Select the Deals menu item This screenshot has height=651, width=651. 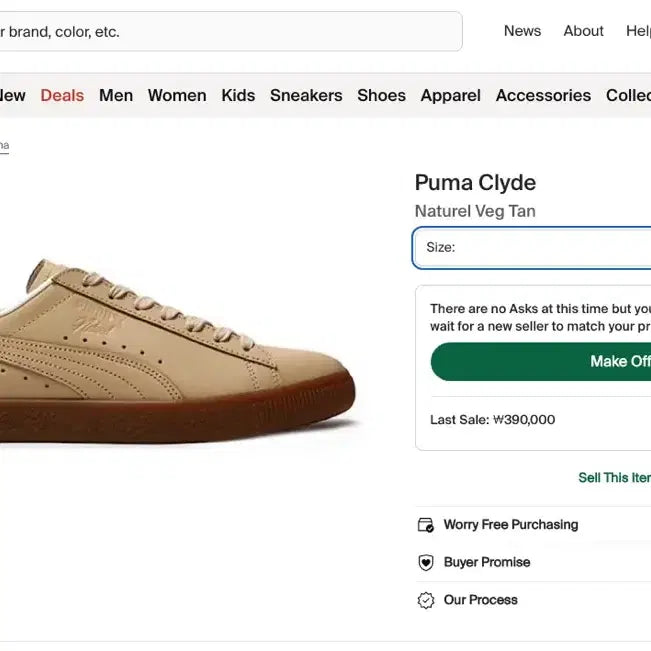click(62, 95)
